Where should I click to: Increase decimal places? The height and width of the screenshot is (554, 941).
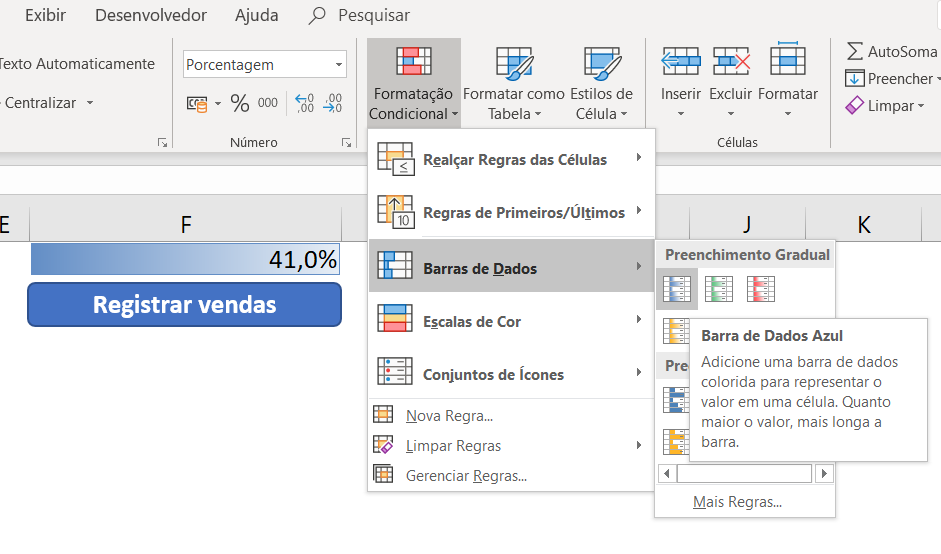point(304,103)
